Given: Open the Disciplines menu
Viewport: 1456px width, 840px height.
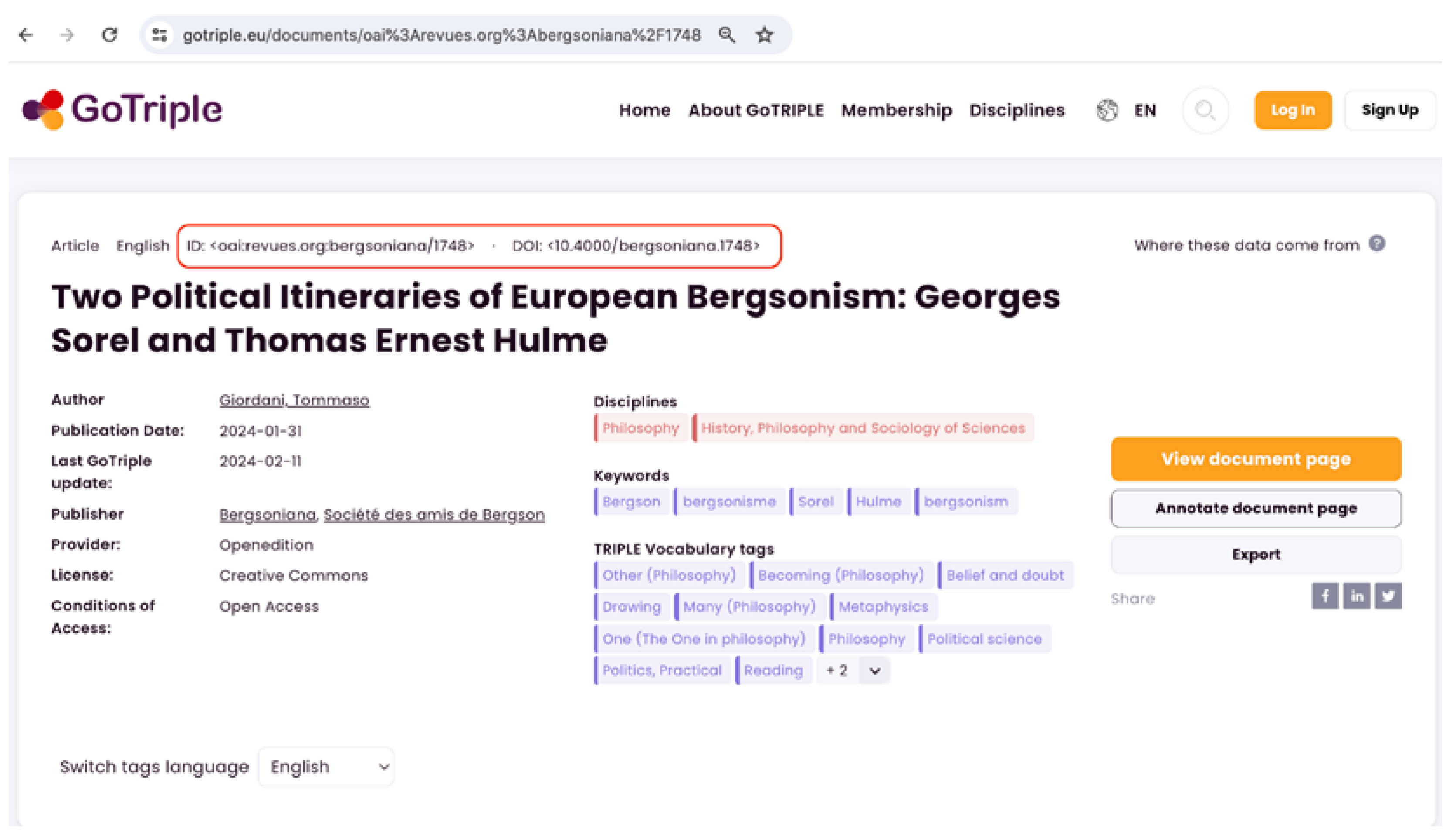Looking at the screenshot, I should click(x=1018, y=110).
